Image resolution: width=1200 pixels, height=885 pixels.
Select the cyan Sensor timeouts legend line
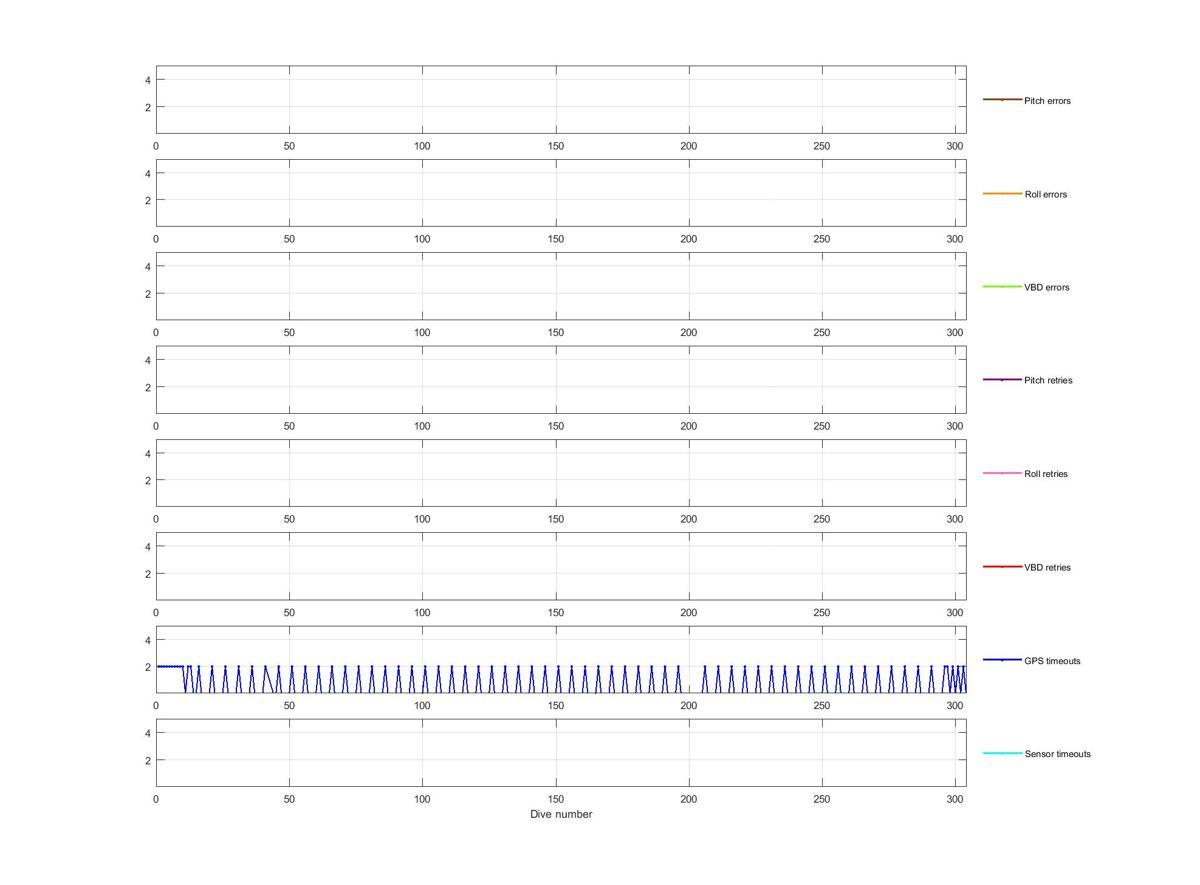[x=1002, y=753]
